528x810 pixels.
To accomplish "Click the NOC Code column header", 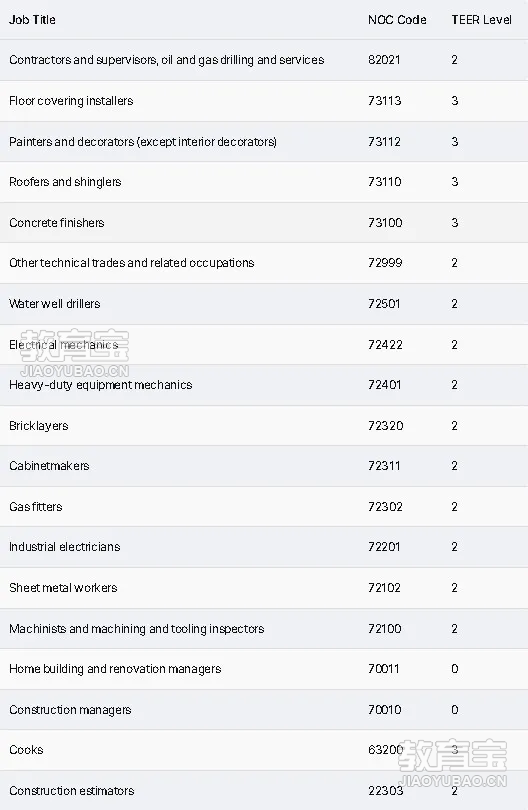I will tap(397, 20).
